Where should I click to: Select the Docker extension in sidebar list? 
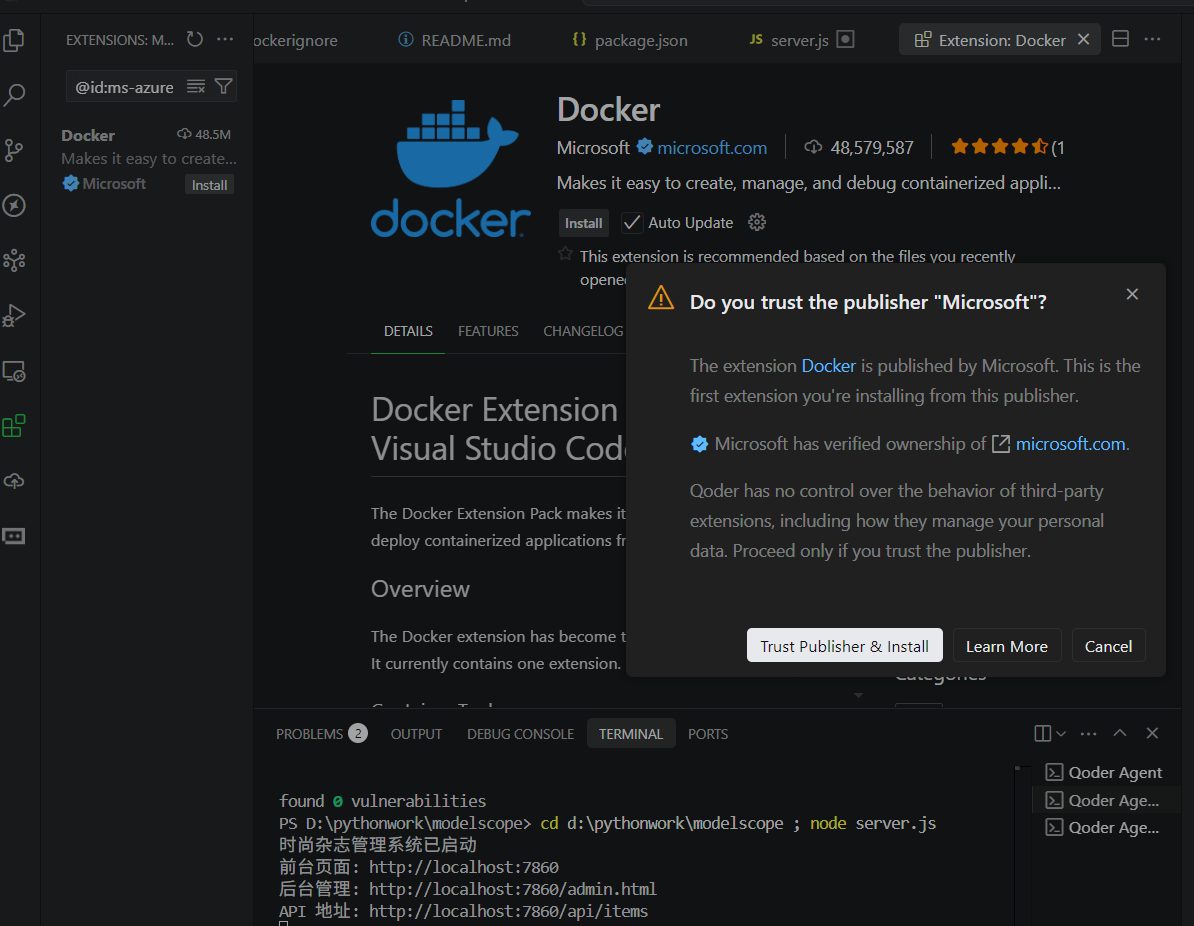(x=148, y=160)
